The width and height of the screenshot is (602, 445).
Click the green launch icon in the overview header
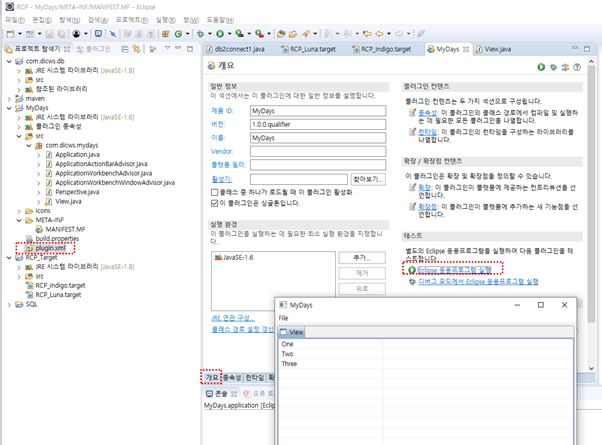(x=541, y=67)
